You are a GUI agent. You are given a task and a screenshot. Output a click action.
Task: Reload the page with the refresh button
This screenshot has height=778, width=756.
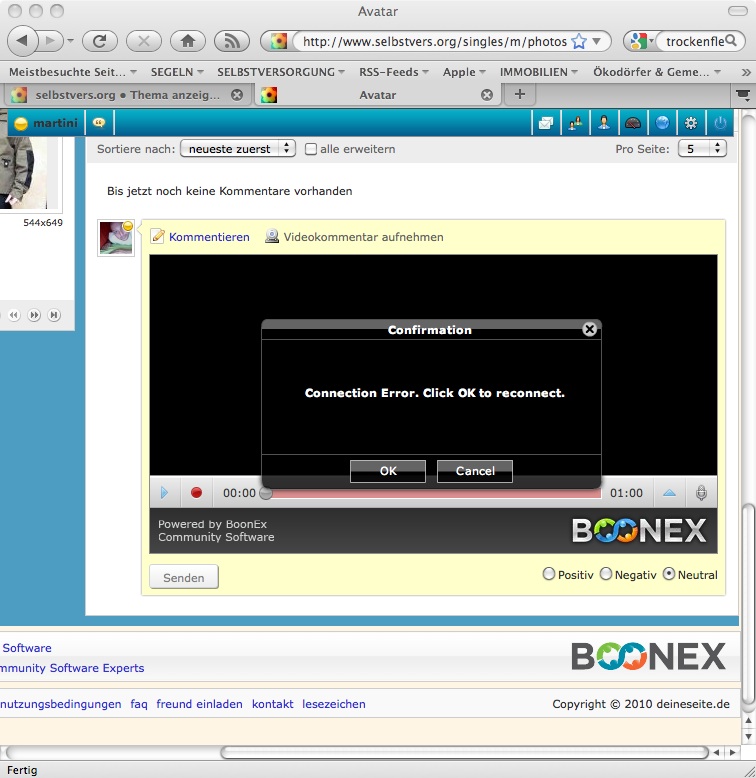coord(100,41)
